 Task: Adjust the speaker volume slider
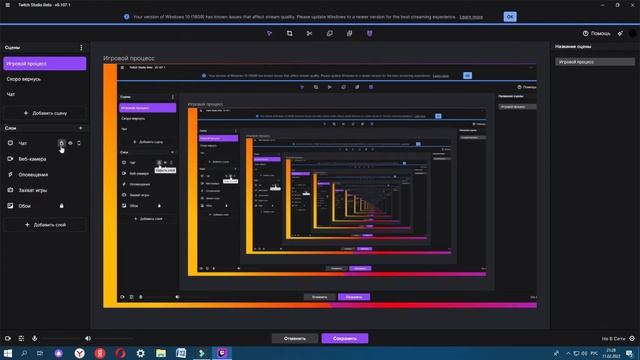pyautogui.click(x=114, y=338)
